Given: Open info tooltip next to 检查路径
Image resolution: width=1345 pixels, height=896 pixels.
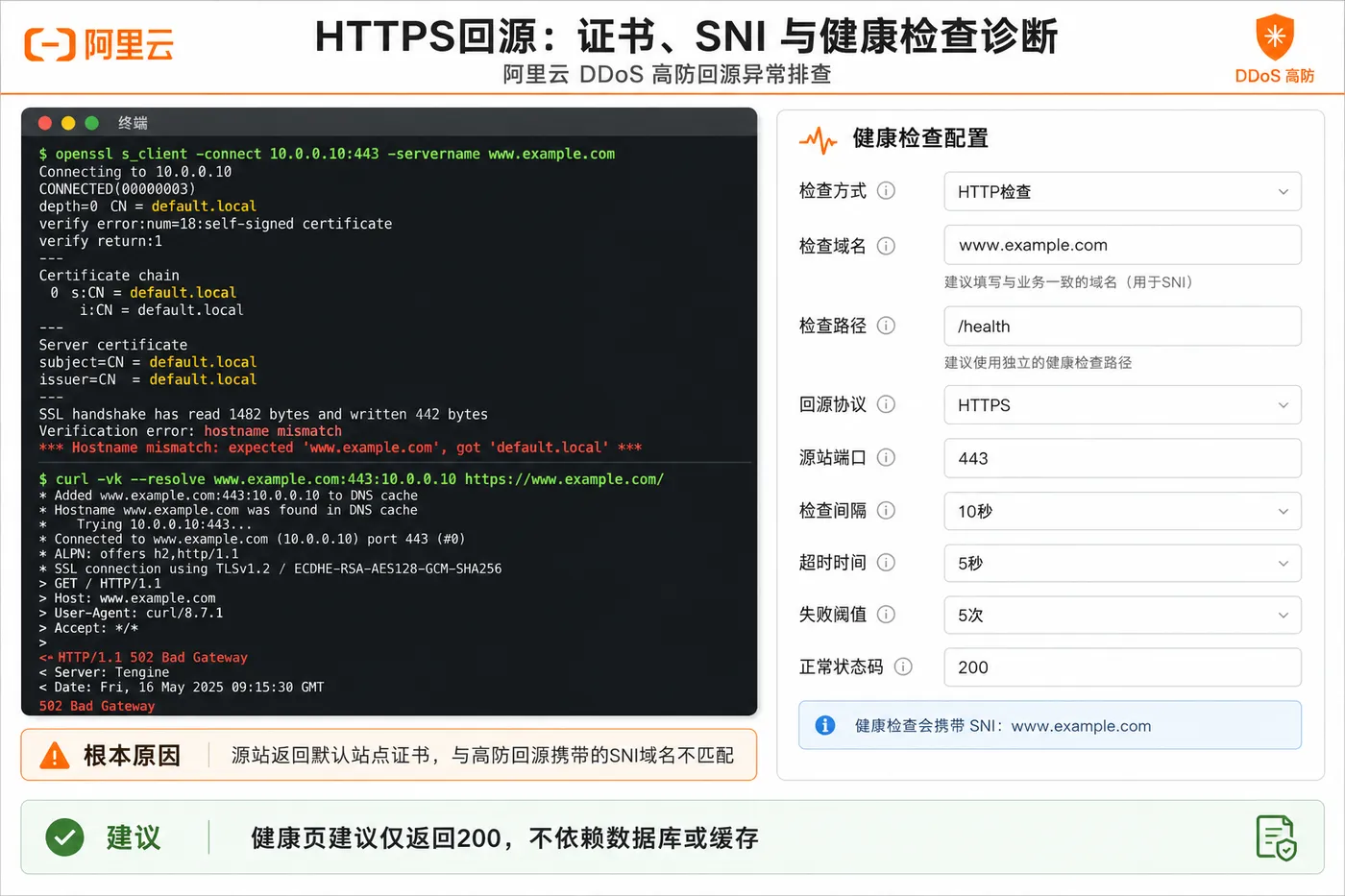Looking at the screenshot, I should 887,326.
